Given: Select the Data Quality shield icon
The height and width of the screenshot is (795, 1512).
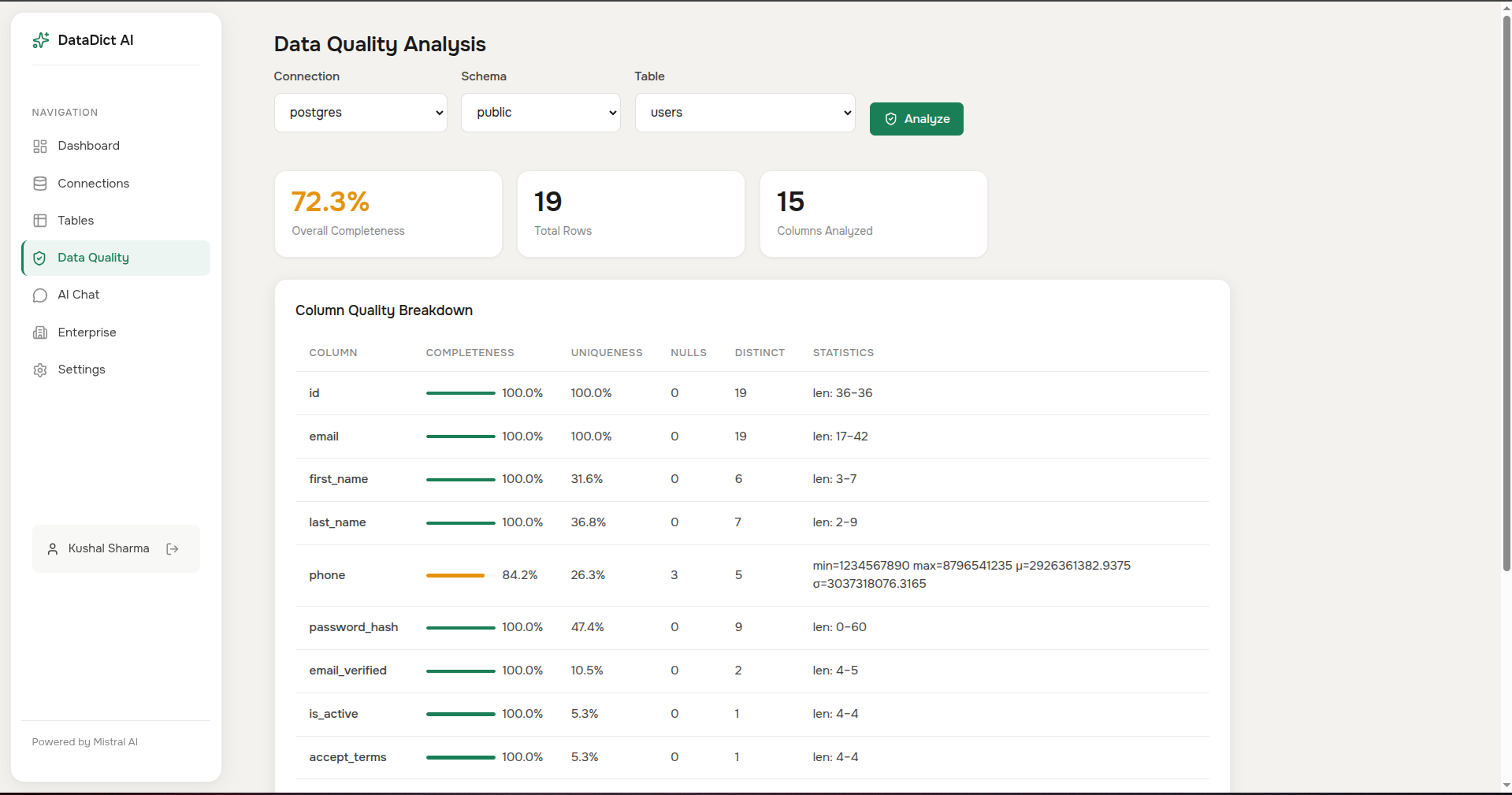Looking at the screenshot, I should (40, 258).
